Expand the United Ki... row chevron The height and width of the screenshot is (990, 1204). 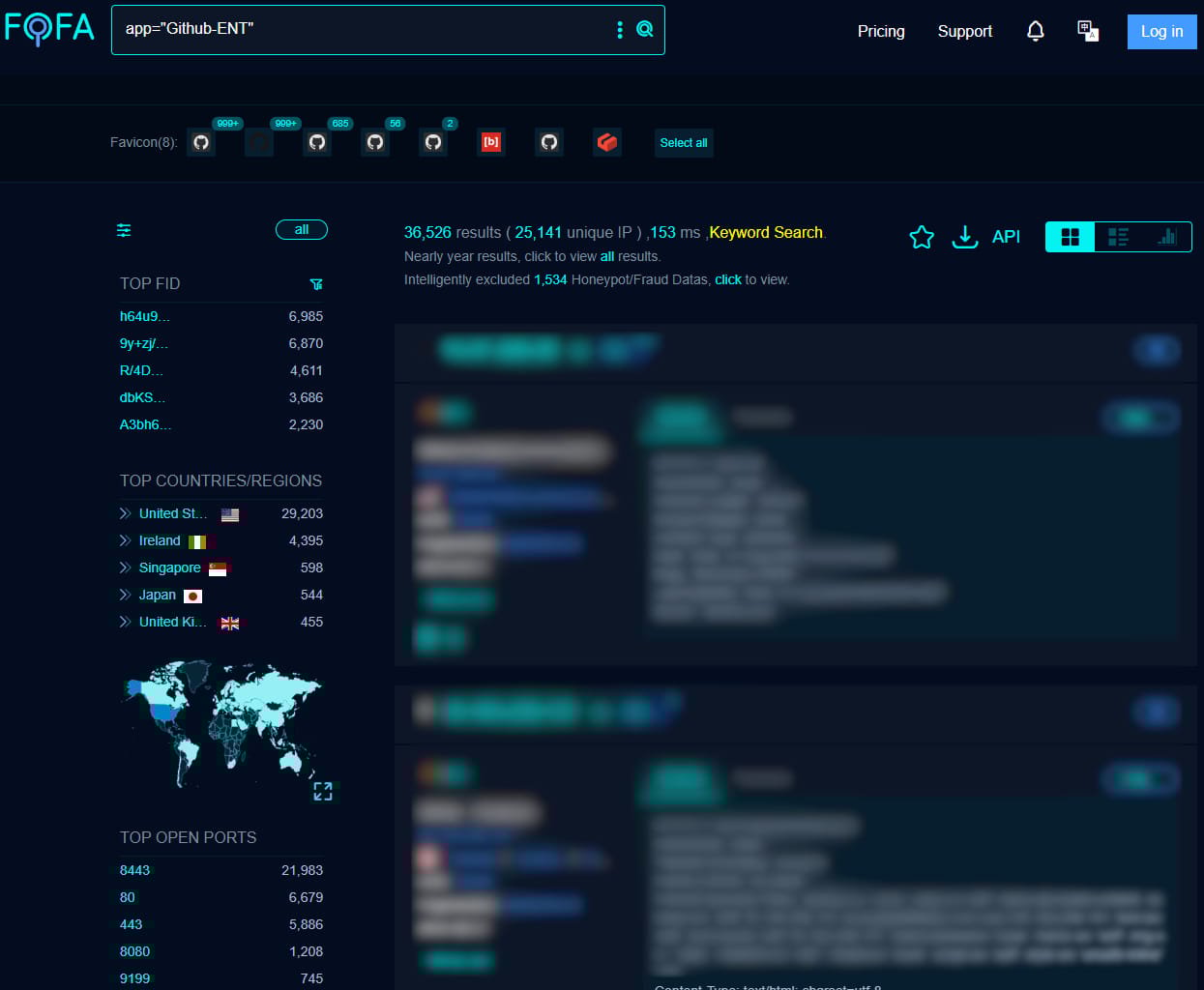pyautogui.click(x=125, y=622)
